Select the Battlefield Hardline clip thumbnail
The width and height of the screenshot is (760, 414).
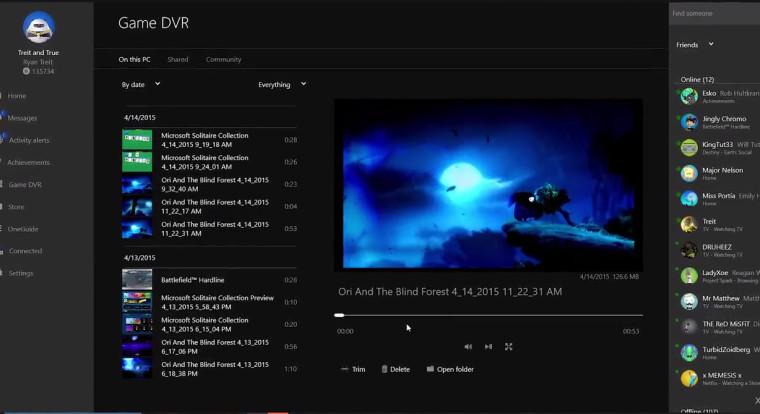[137, 280]
